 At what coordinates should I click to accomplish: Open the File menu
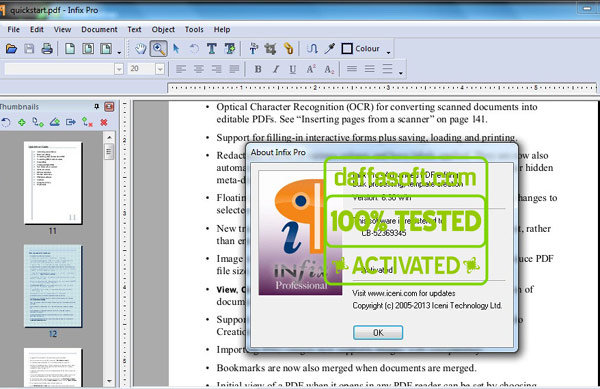point(13,29)
